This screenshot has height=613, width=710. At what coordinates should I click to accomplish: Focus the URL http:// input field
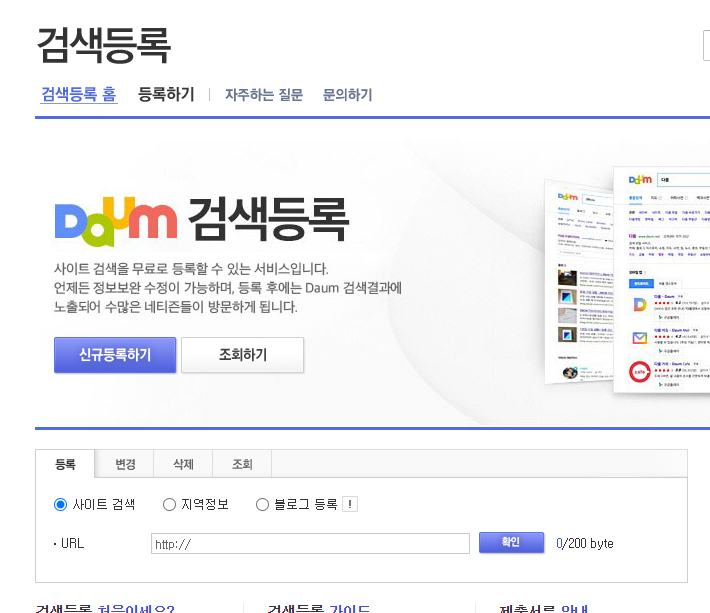[310, 543]
